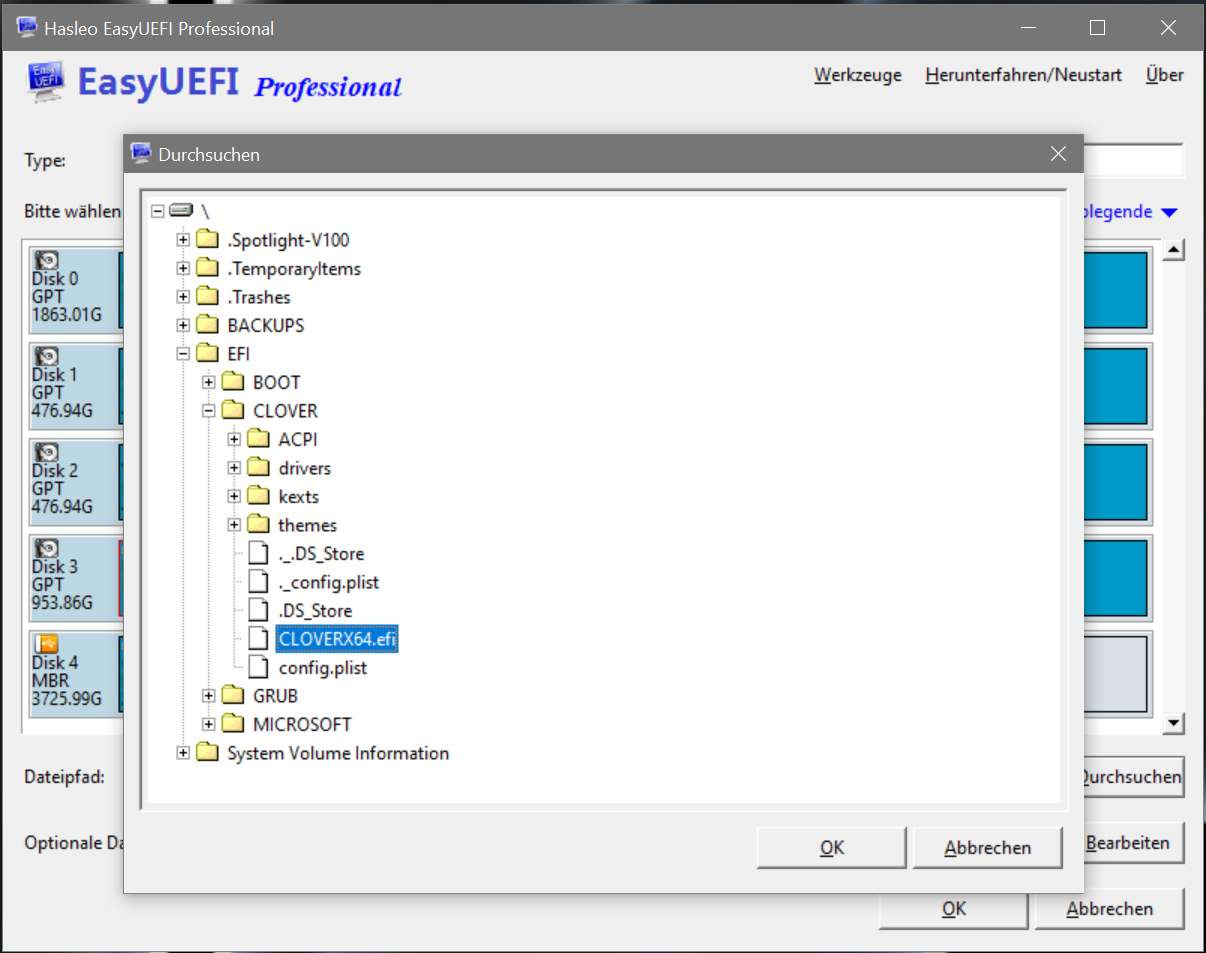This screenshot has height=953, width=1206.
Task: Click Disk 4 USB drive icon
Action: tap(46, 645)
